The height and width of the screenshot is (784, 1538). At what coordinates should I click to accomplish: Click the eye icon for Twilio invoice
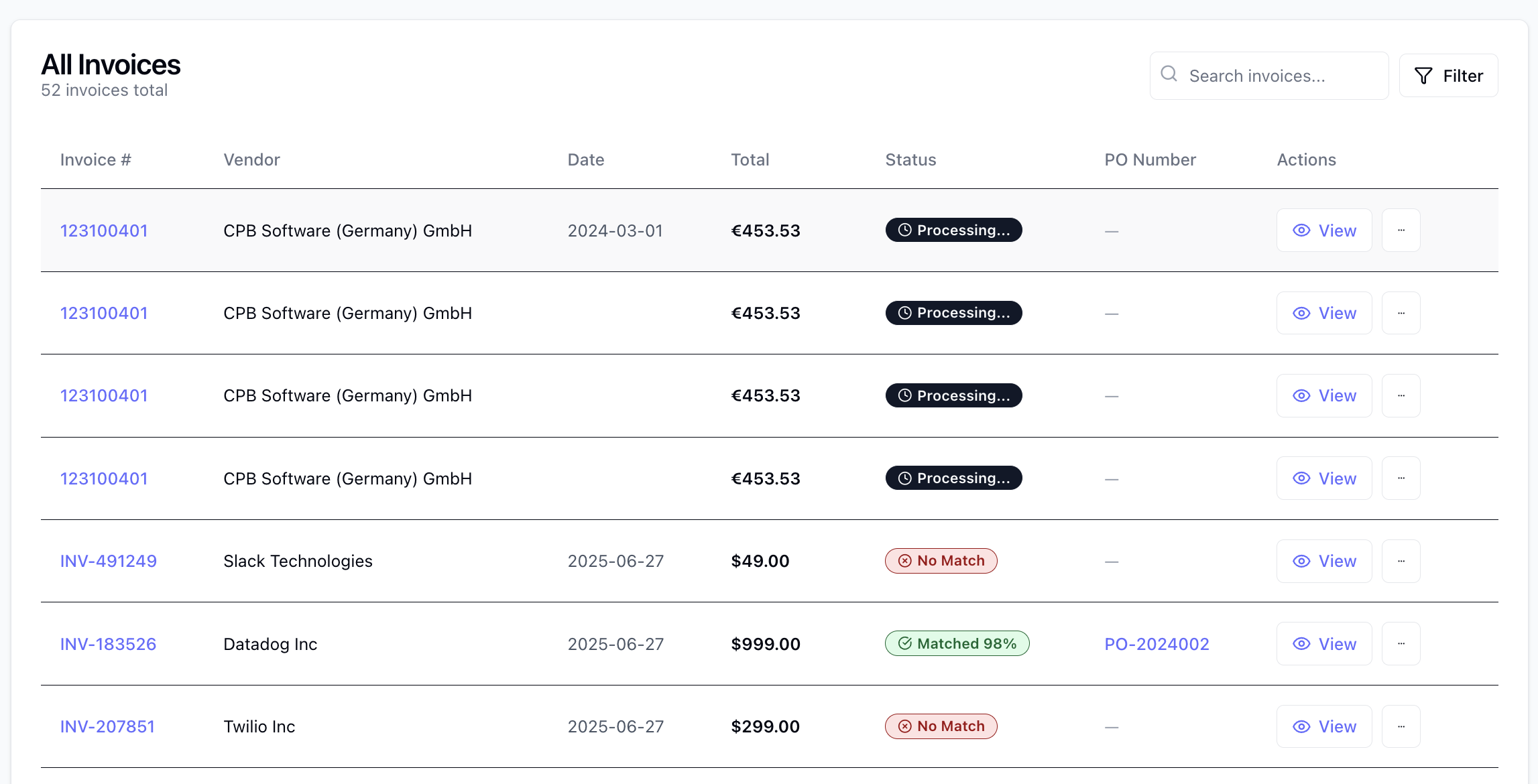click(x=1301, y=726)
